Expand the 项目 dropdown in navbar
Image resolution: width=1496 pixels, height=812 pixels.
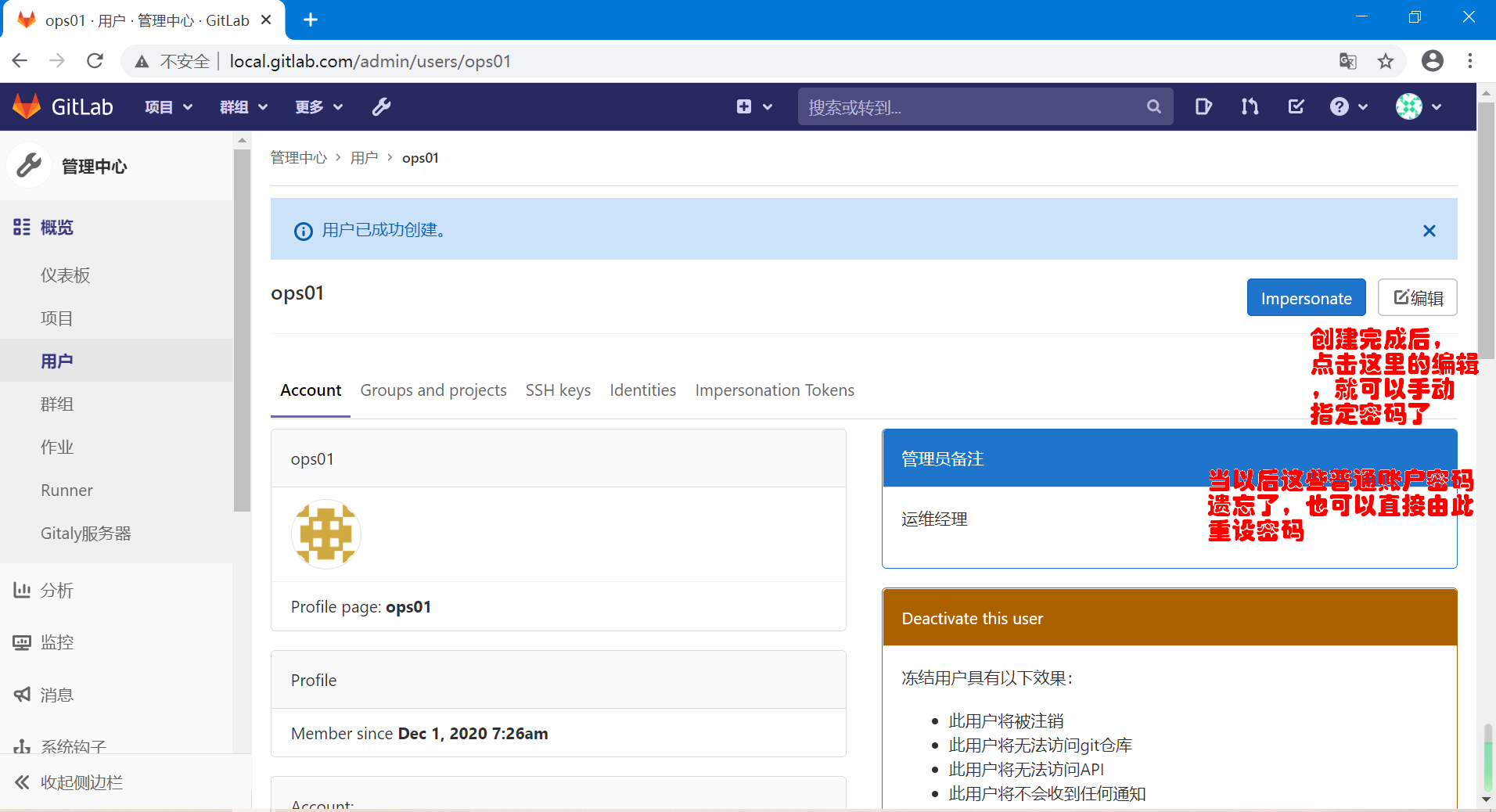click(168, 106)
